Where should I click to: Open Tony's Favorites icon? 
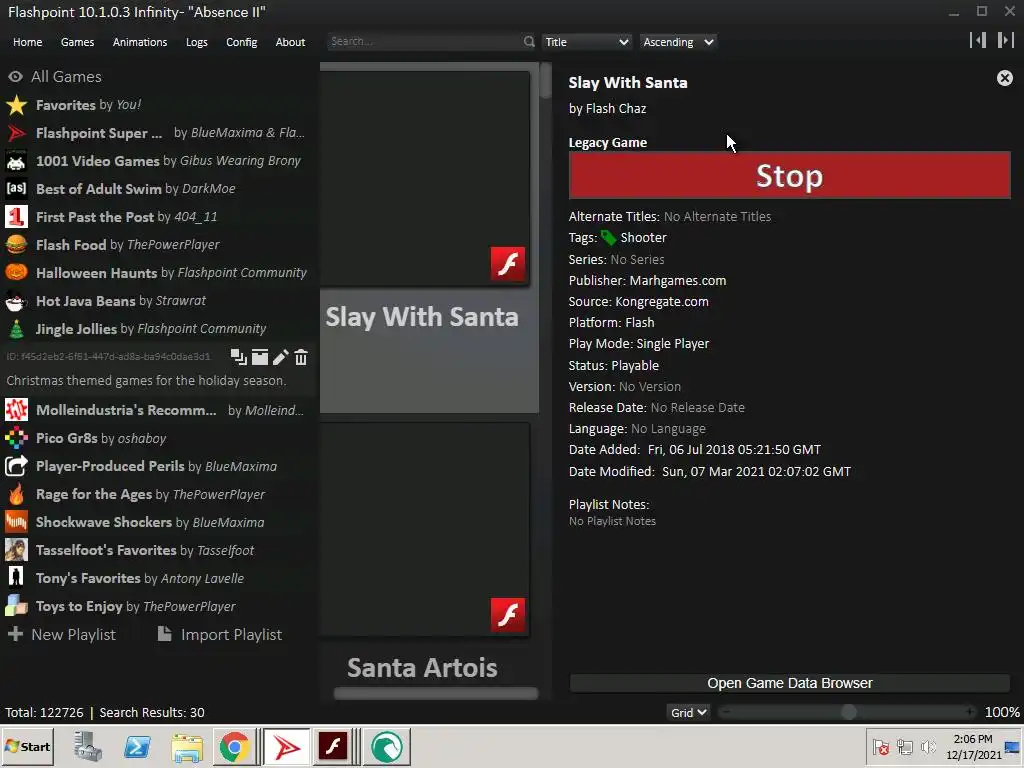16,578
